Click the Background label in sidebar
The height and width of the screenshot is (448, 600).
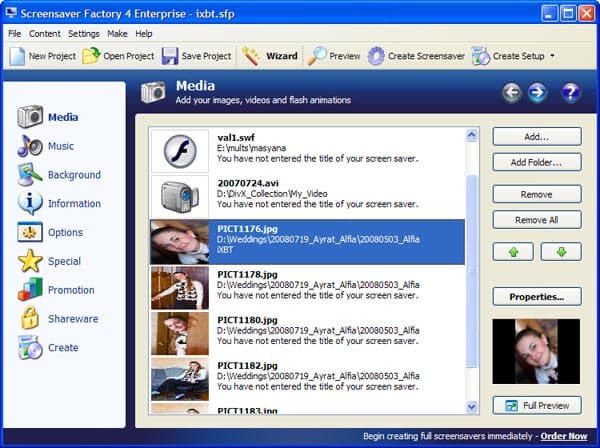[x=74, y=175]
